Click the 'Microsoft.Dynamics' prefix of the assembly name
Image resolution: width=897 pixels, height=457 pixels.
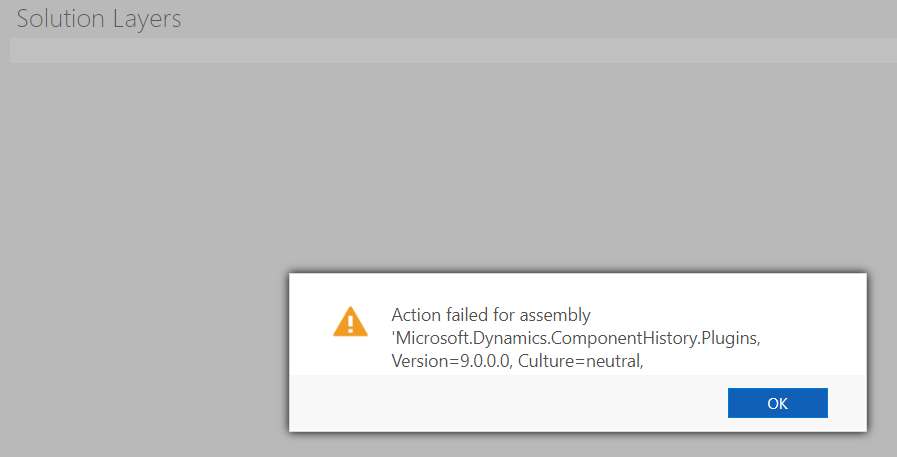470,339
